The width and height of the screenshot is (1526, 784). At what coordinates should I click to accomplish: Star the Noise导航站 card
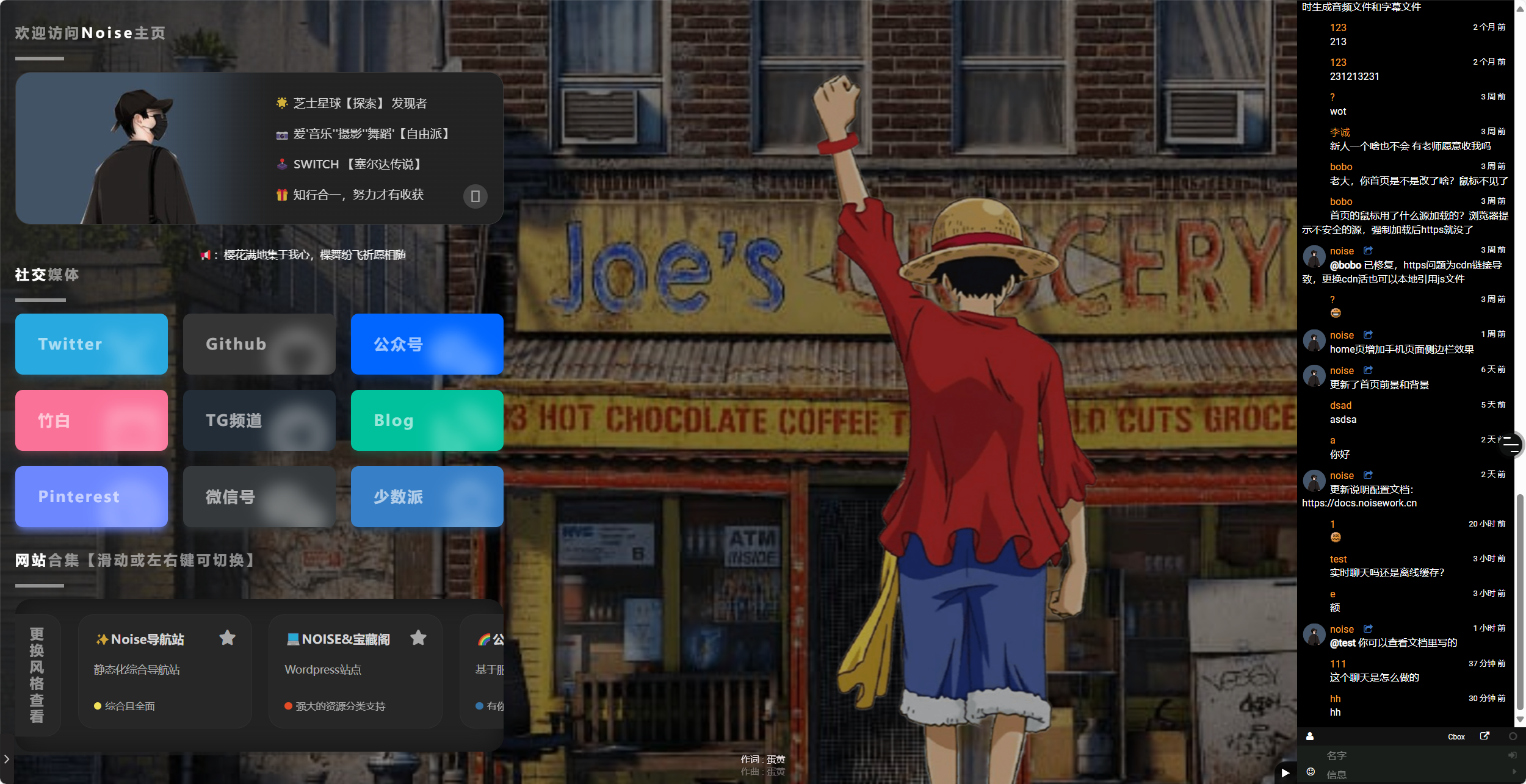227,638
